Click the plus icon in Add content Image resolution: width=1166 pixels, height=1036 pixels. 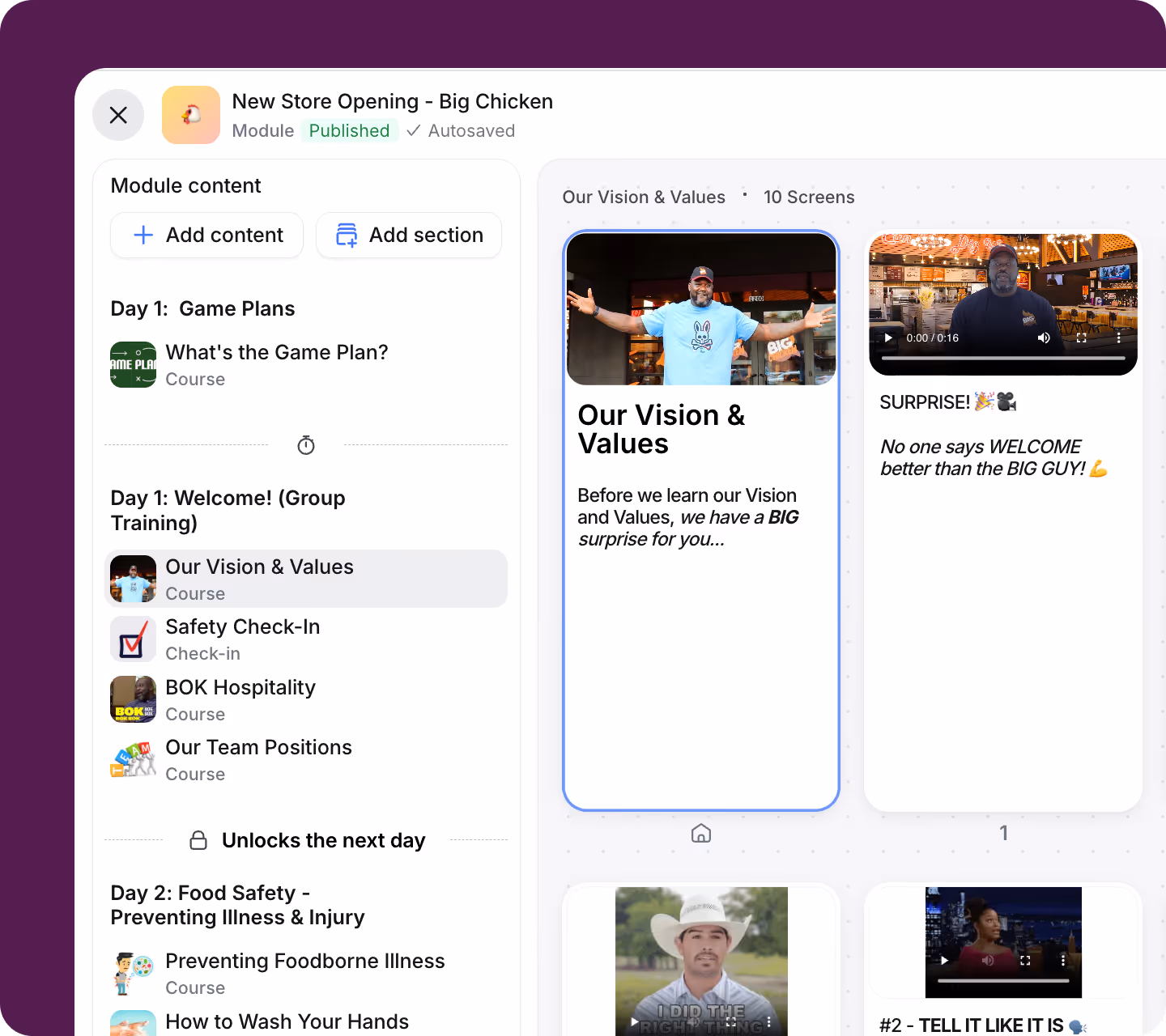(143, 235)
